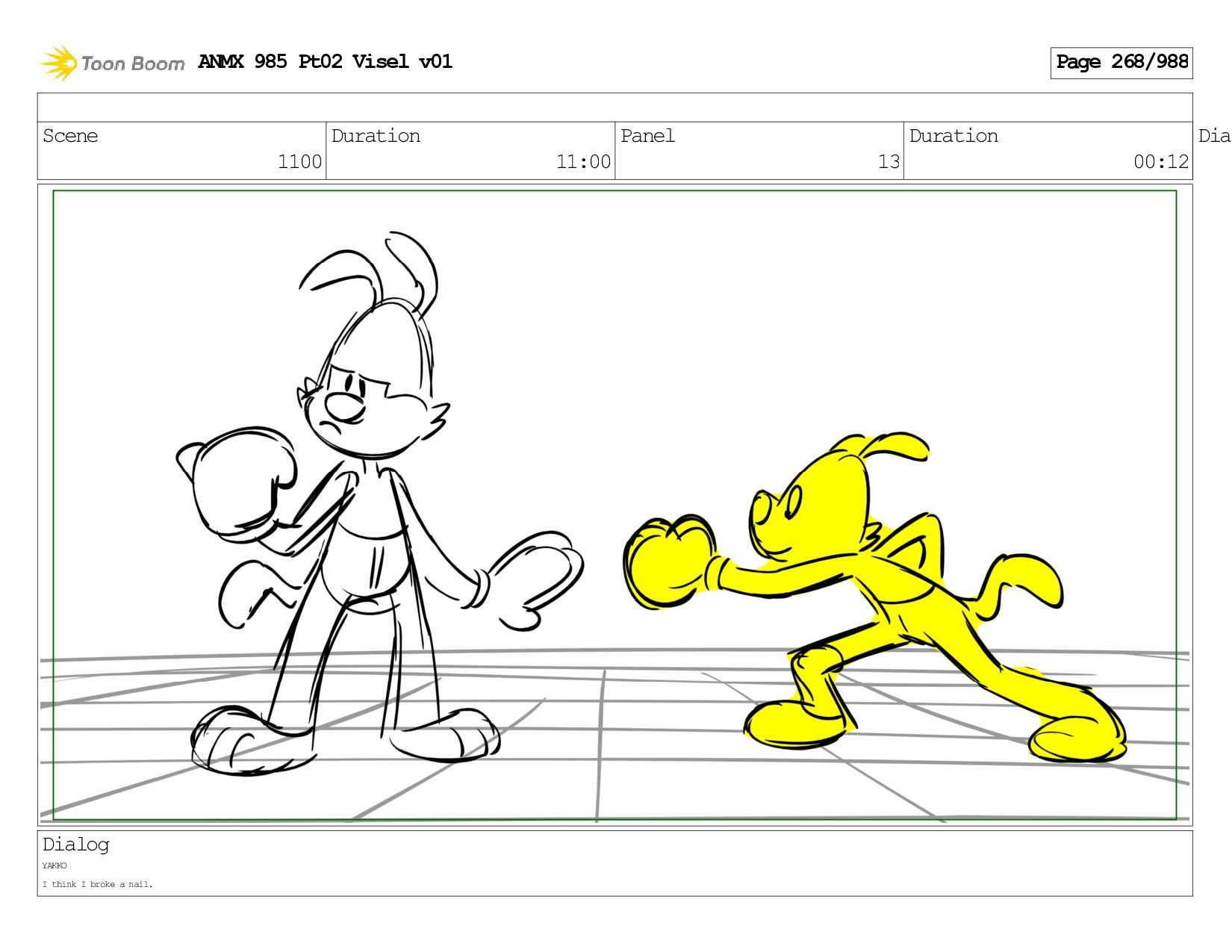This screenshot has height=952, width=1232.
Task: Click the 'Dialog' heading
Action: pyautogui.click(x=75, y=844)
